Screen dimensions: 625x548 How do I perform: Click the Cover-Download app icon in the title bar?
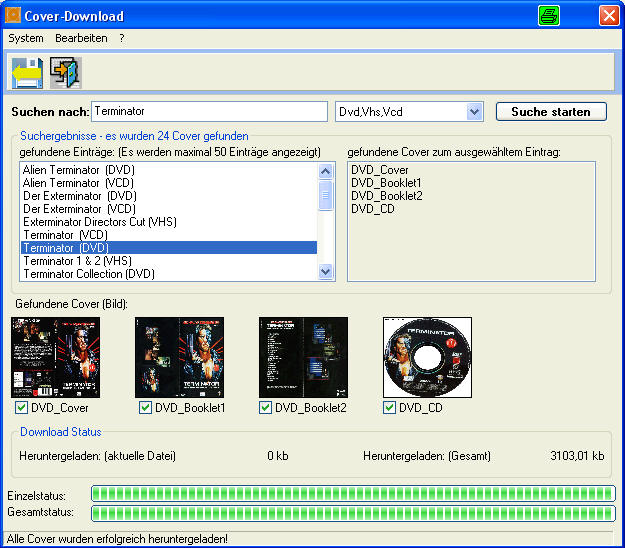[13, 15]
